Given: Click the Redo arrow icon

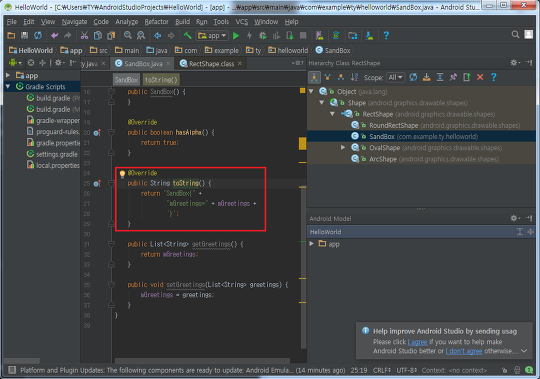Looking at the screenshot, I should pos(68,35).
